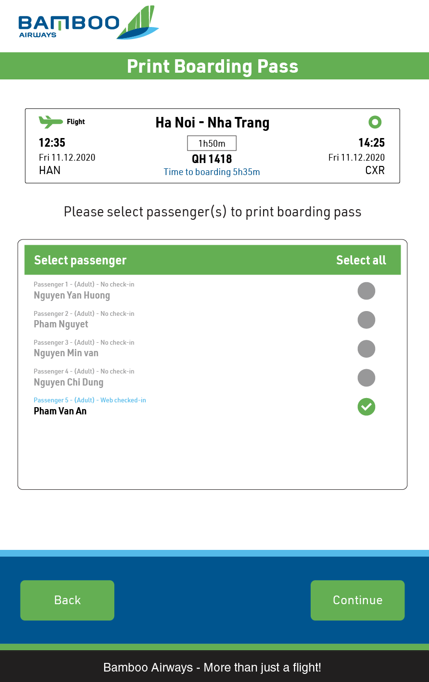Click the Pham Van An passenger name
This screenshot has width=429, height=682.
[x=60, y=411]
